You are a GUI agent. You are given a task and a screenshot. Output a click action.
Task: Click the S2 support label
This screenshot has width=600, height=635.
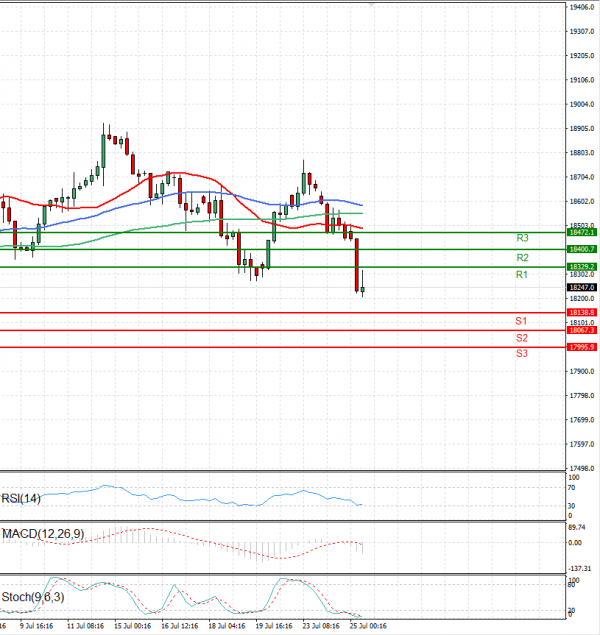pyautogui.click(x=522, y=338)
